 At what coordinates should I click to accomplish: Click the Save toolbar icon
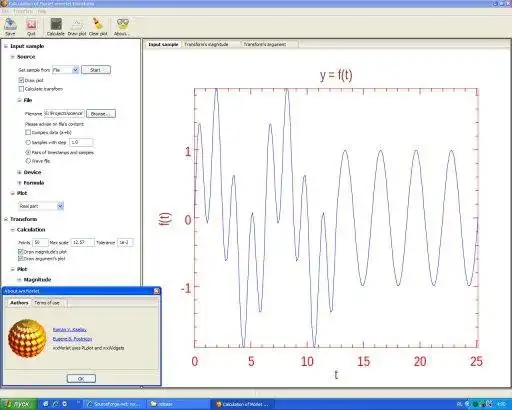pyautogui.click(x=10, y=27)
